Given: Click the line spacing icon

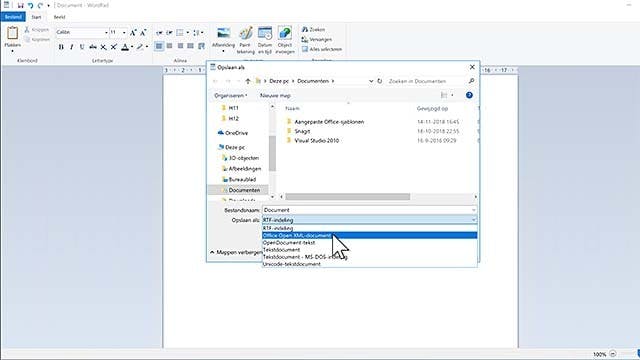Looking at the screenshot, I should pos(197,33).
